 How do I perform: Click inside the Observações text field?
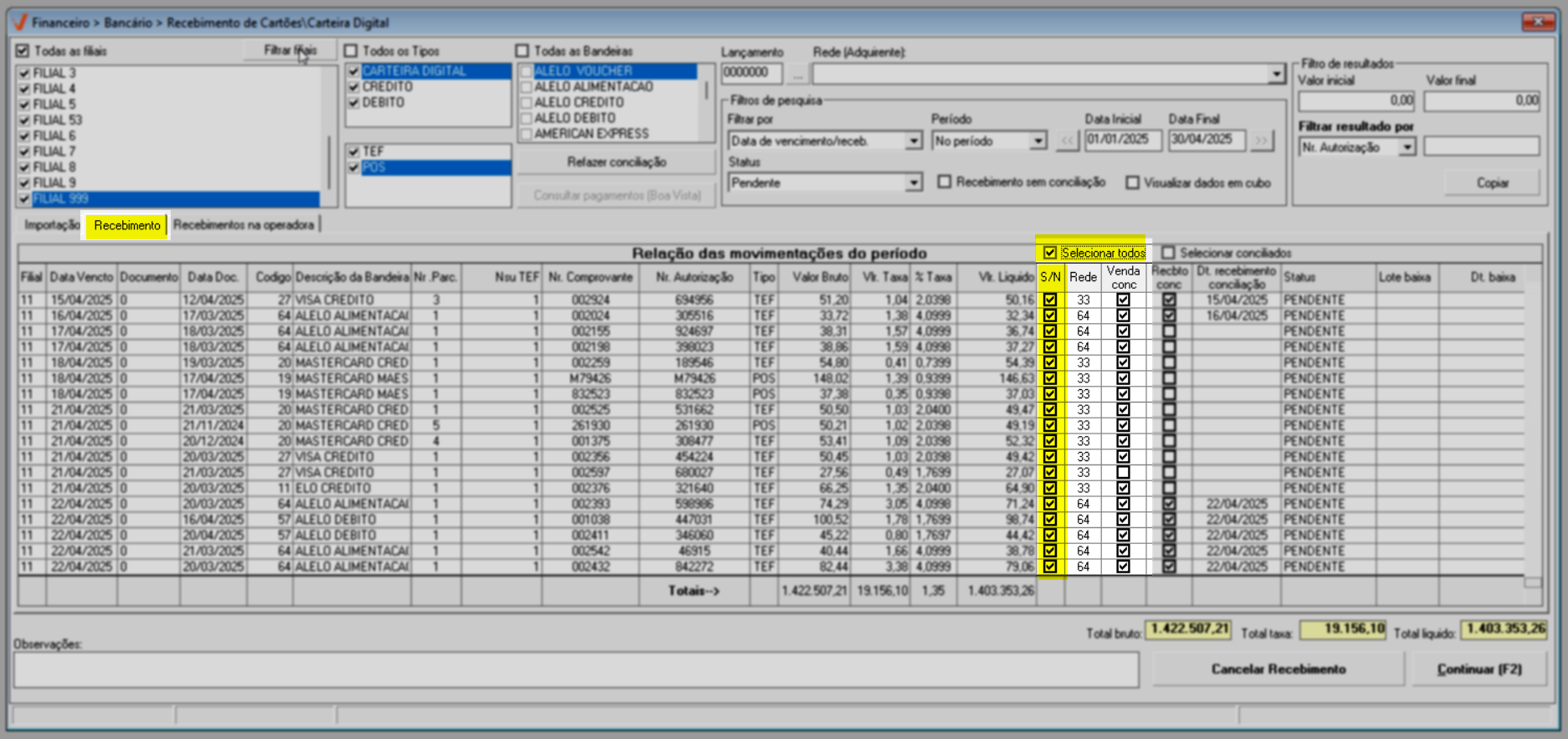tap(576, 670)
